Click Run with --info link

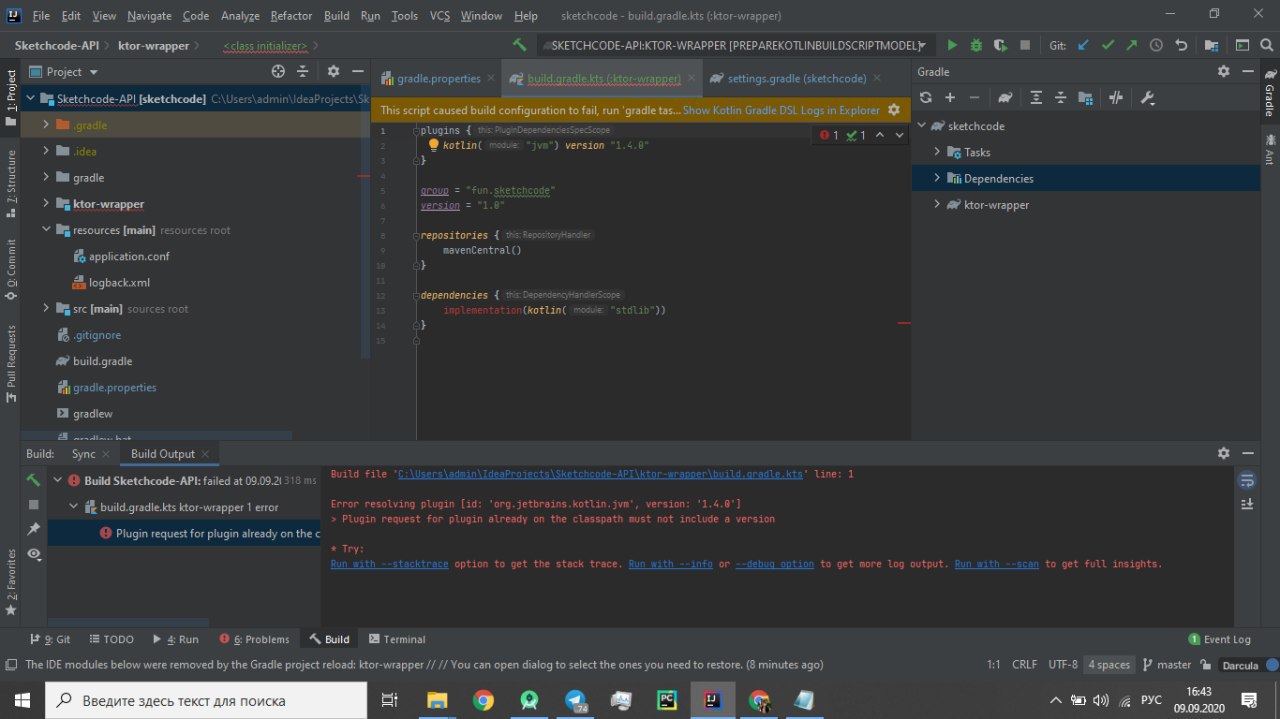pyautogui.click(x=671, y=564)
